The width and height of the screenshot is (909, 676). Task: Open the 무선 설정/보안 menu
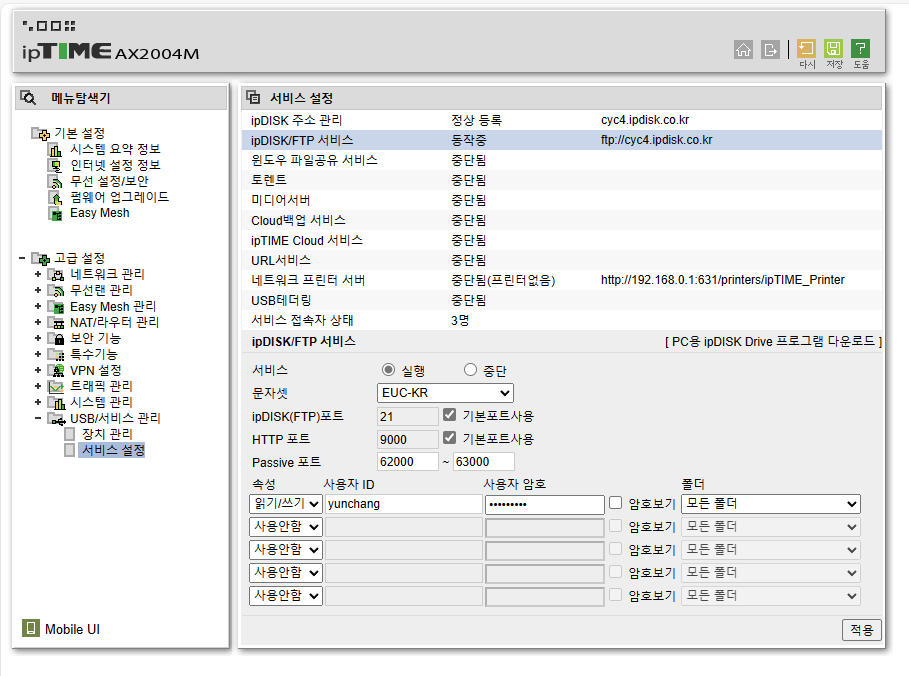109,181
